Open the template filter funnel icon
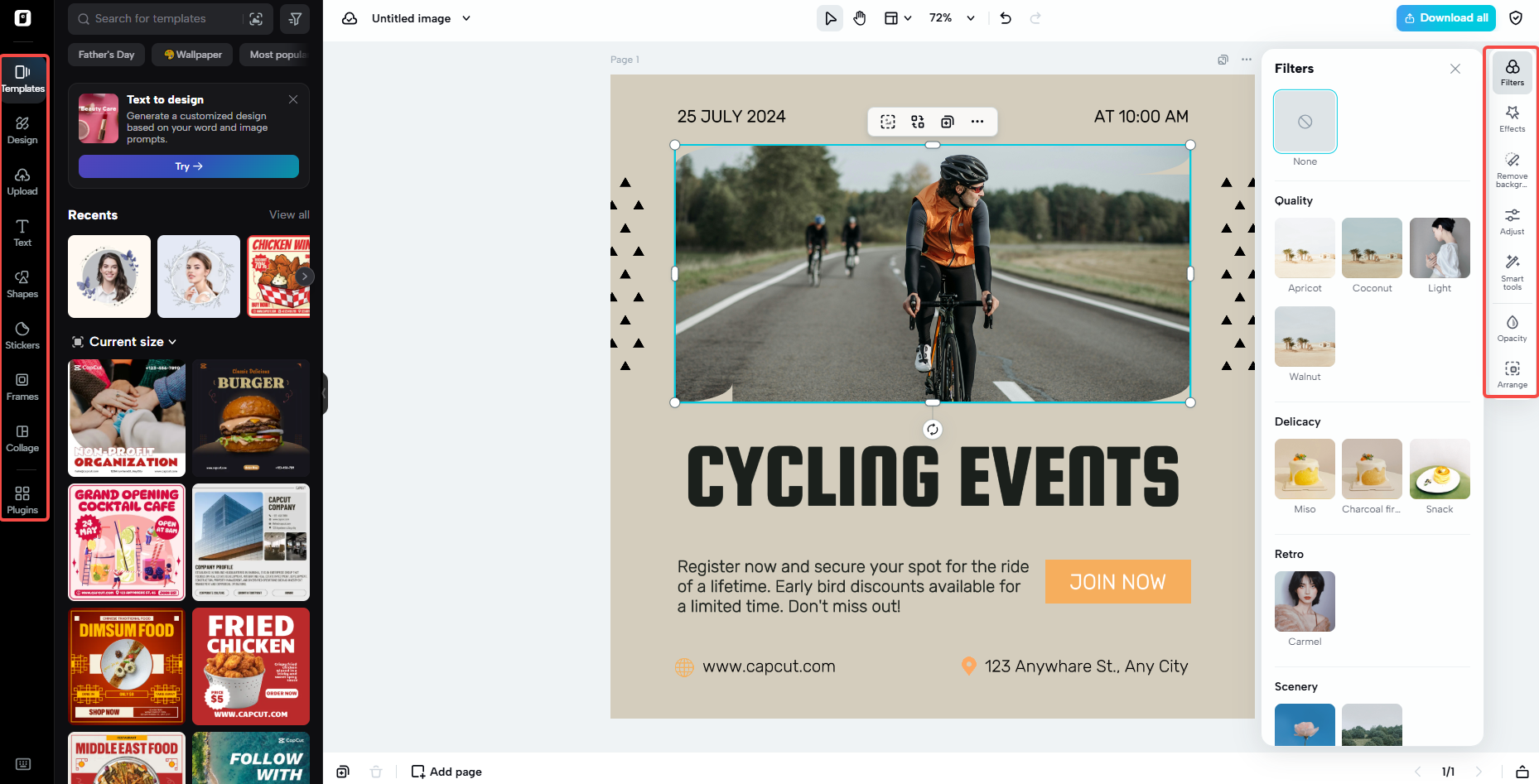The width and height of the screenshot is (1539, 784). pyautogui.click(x=295, y=18)
